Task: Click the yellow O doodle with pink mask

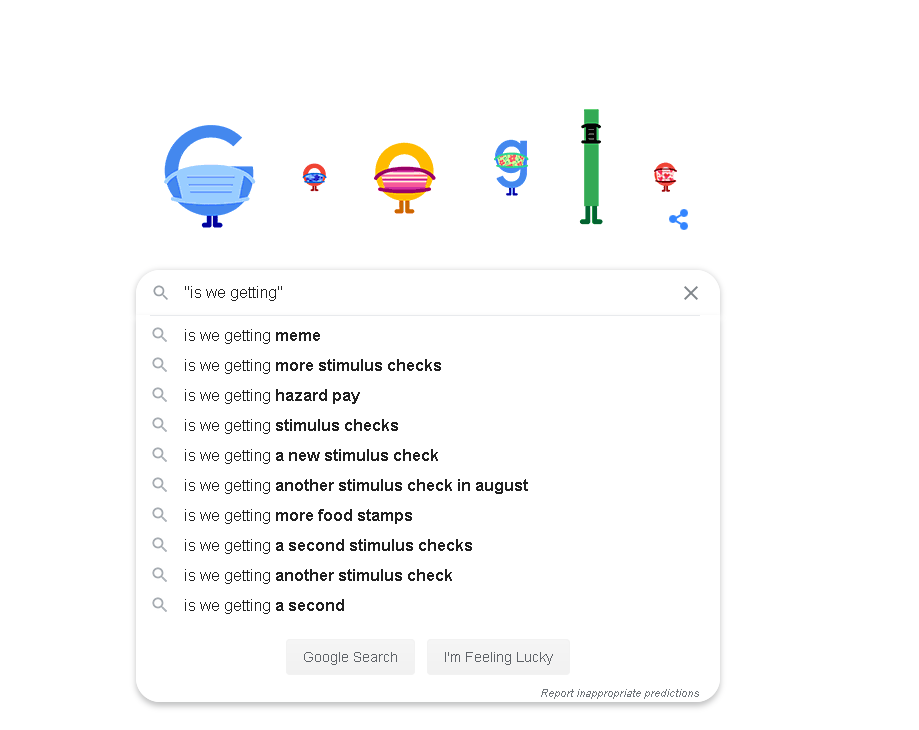Action: click(x=404, y=178)
